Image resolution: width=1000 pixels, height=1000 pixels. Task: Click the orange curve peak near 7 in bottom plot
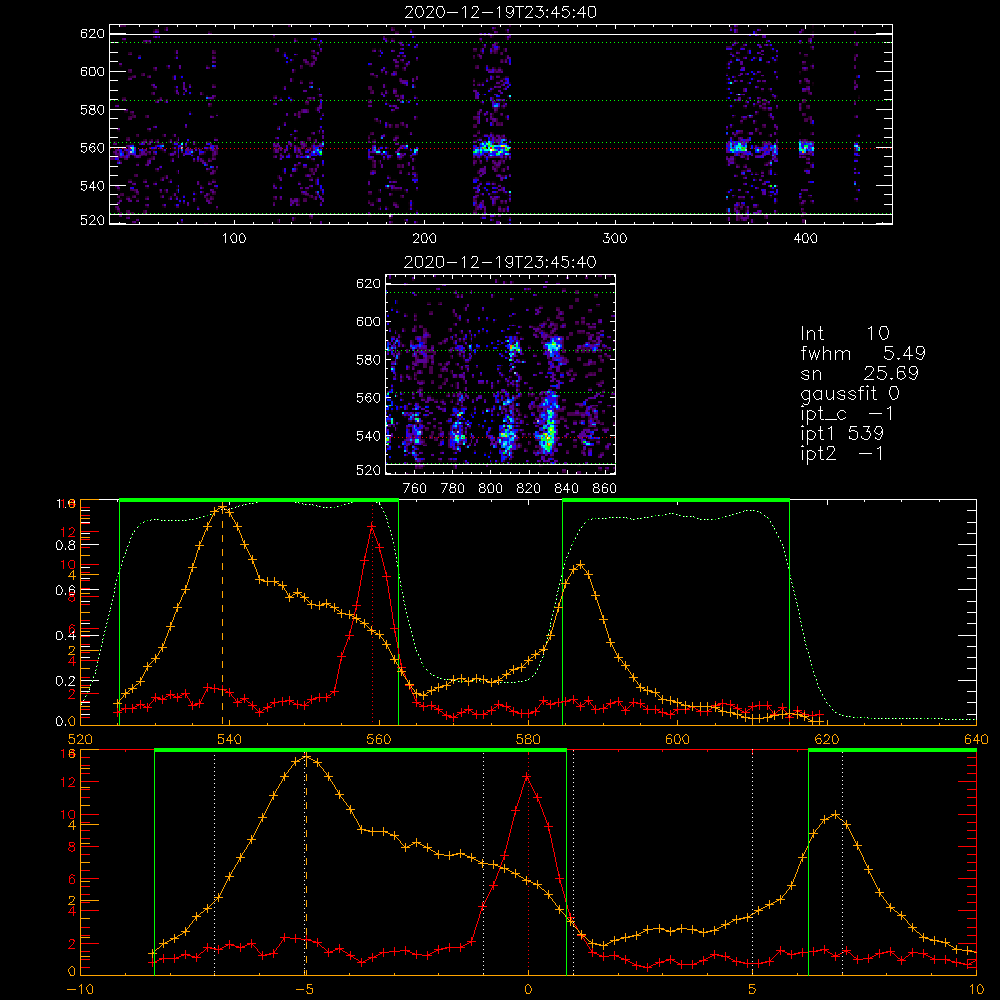[835, 814]
